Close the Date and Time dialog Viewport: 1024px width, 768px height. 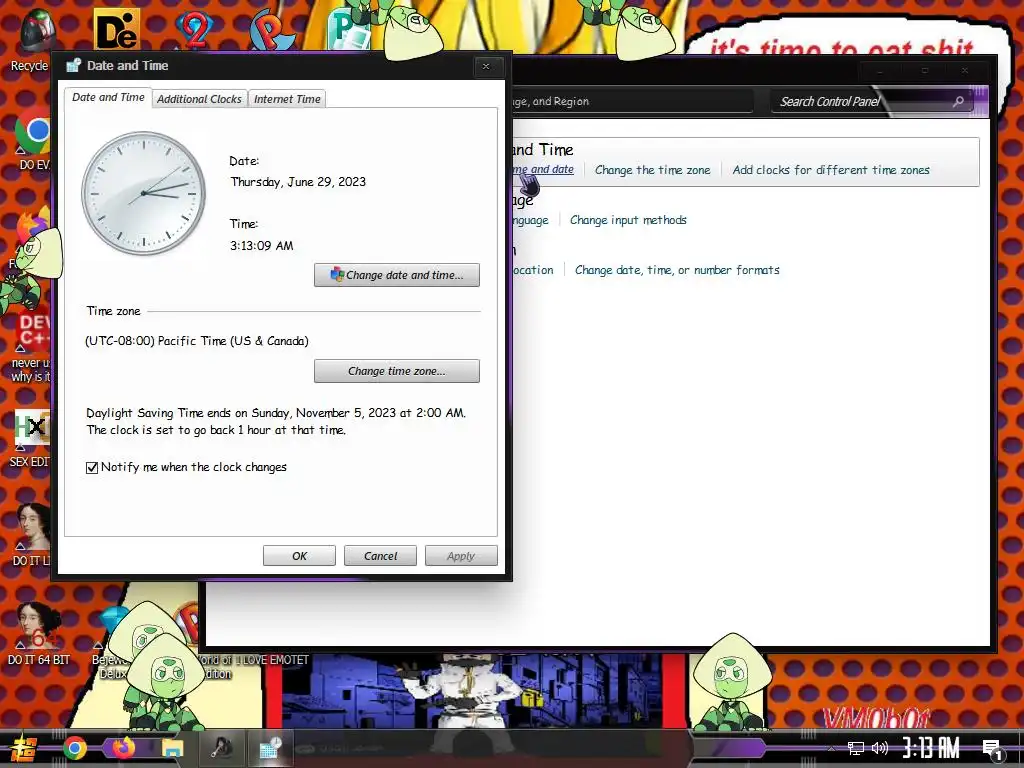[x=486, y=66]
